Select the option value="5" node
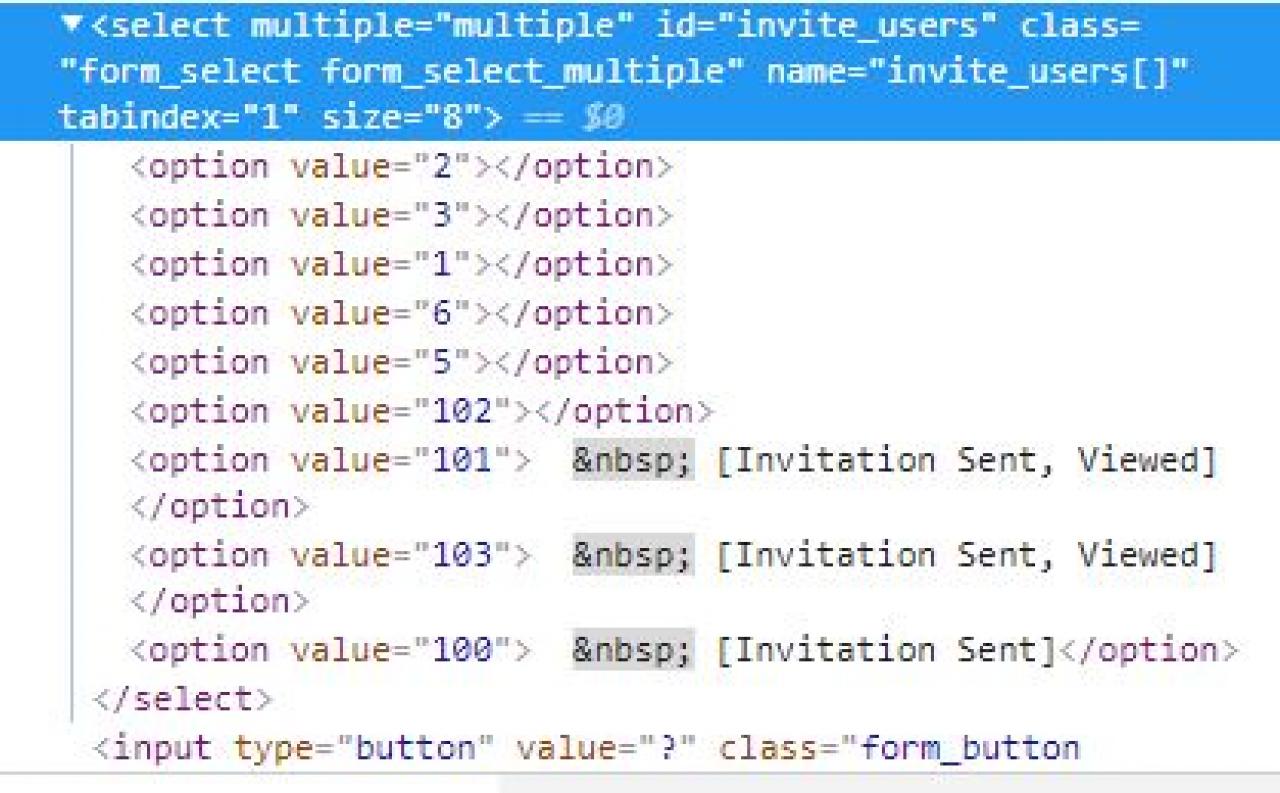The image size is (1280, 793). click(401, 361)
